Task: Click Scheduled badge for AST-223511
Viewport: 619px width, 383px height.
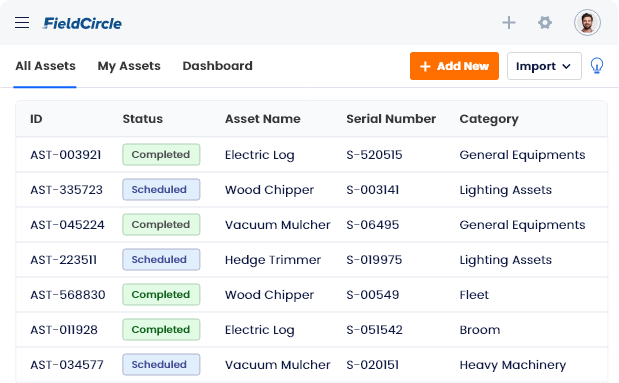Action: (161, 259)
